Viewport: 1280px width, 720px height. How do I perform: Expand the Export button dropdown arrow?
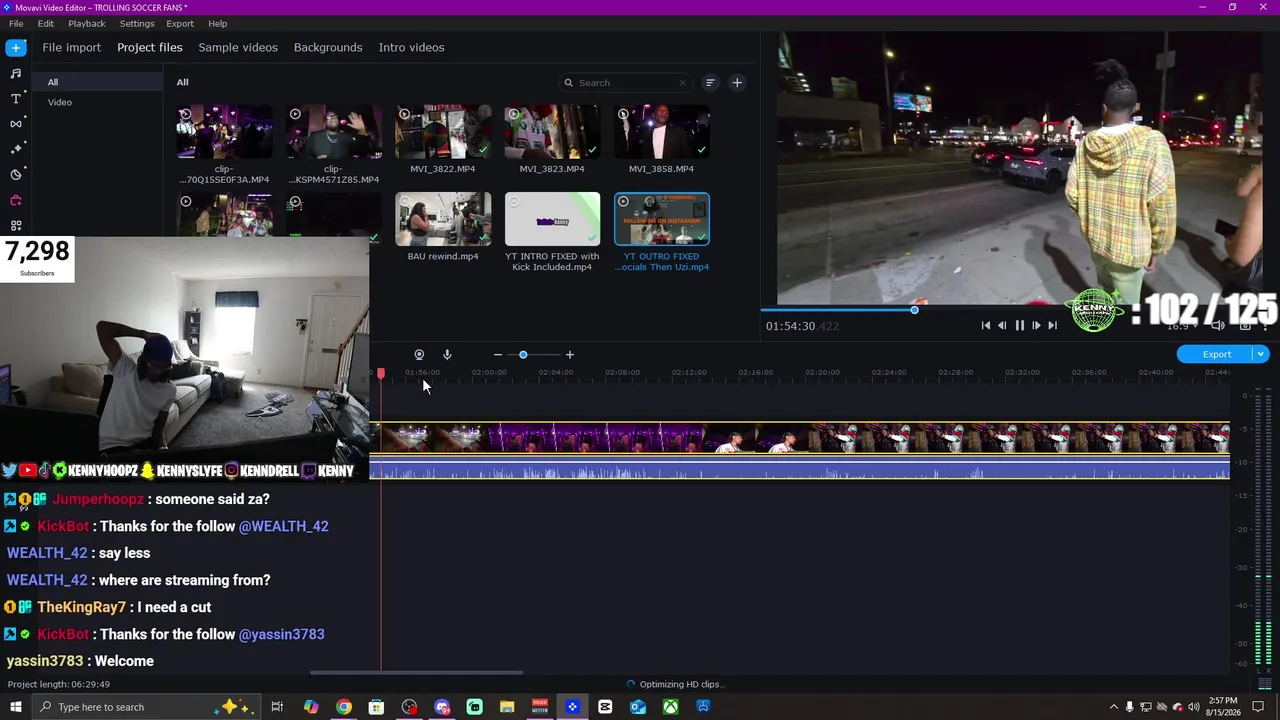point(1261,354)
